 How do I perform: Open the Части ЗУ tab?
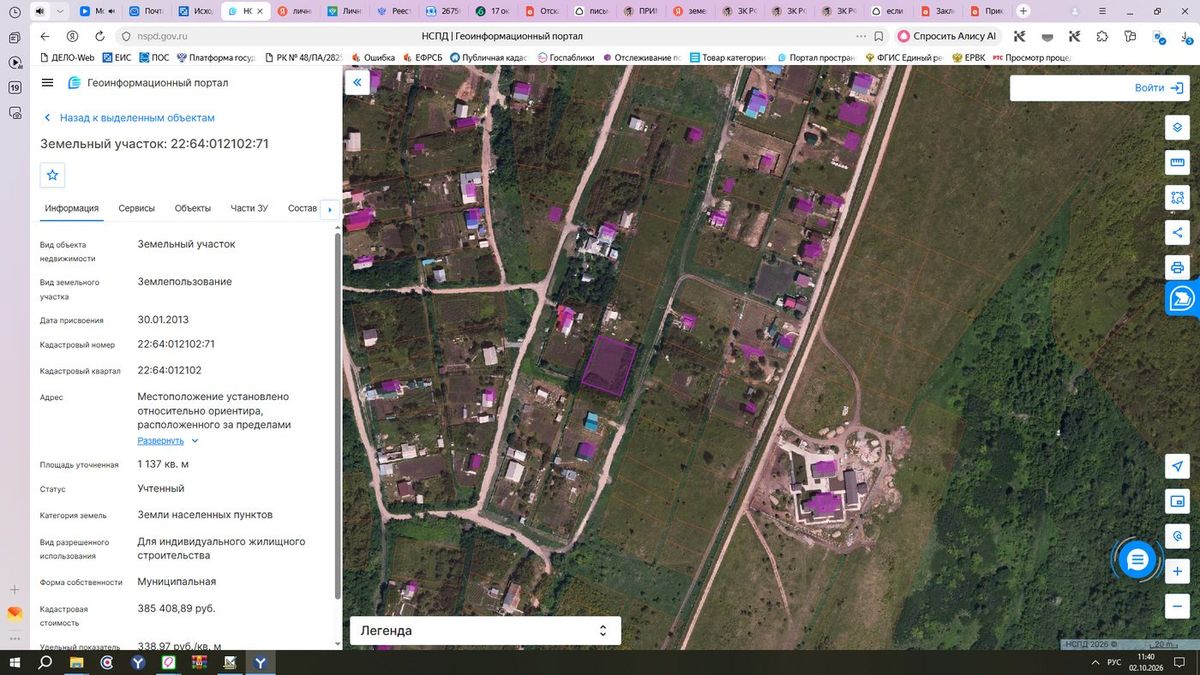[x=249, y=208]
